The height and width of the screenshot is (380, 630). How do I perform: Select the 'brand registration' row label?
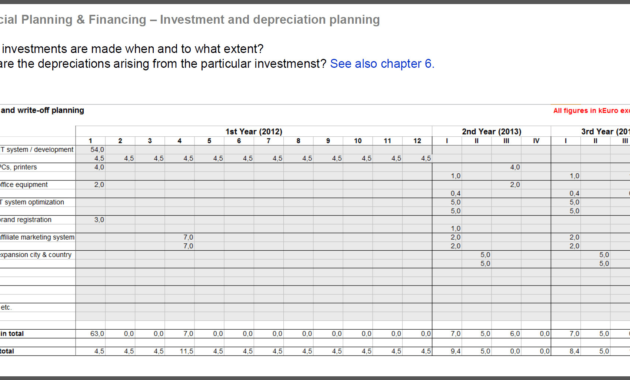(x=26, y=220)
